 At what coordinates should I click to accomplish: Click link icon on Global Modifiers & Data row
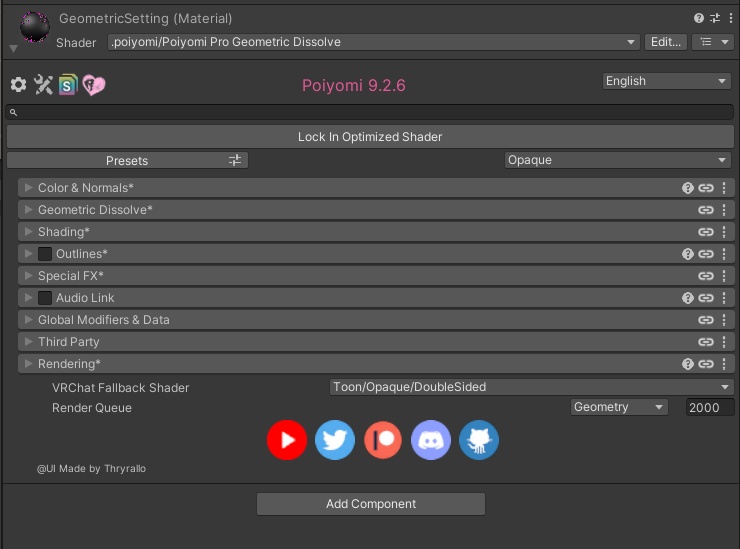[x=706, y=320]
